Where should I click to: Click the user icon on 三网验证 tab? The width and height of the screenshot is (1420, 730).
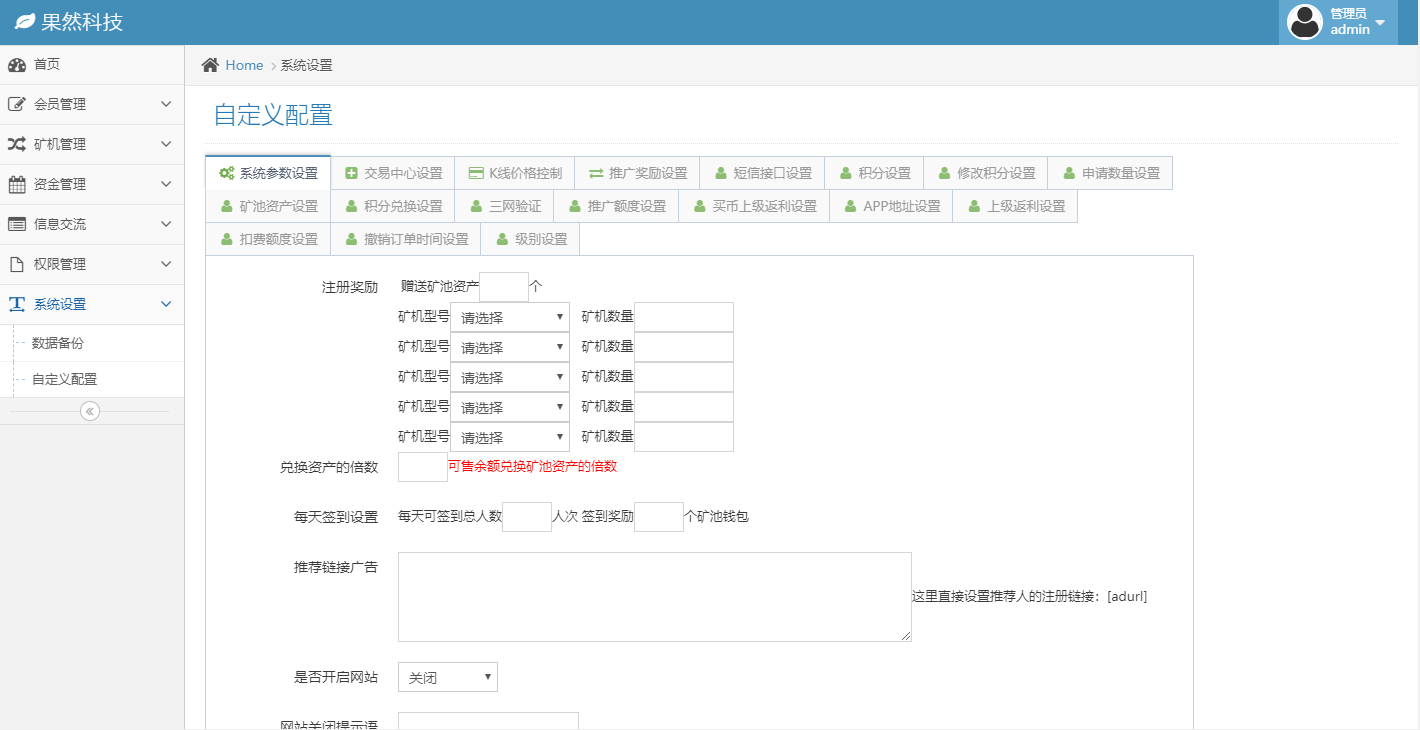(476, 206)
